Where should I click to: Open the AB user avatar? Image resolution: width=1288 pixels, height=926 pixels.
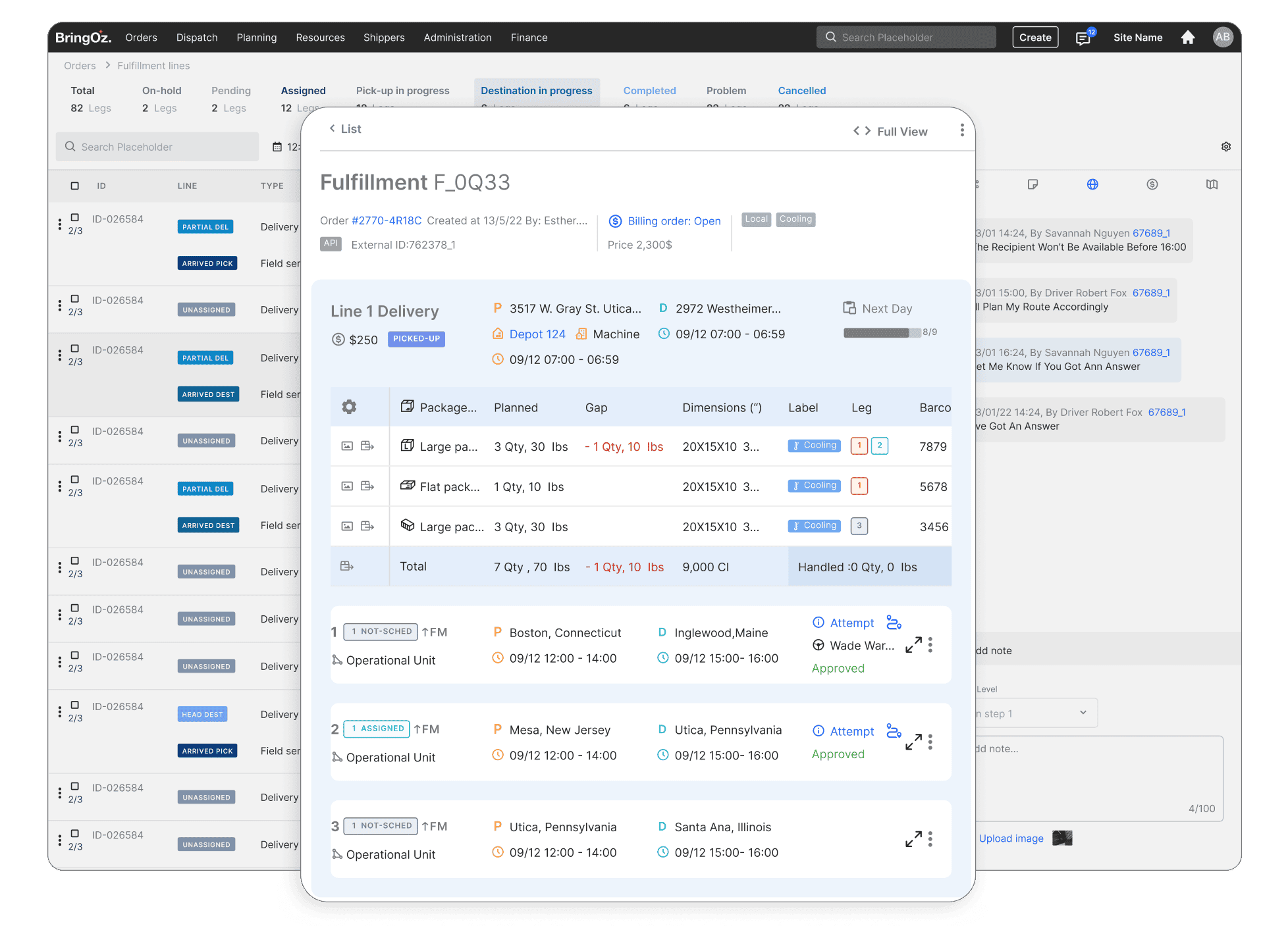tap(1223, 38)
